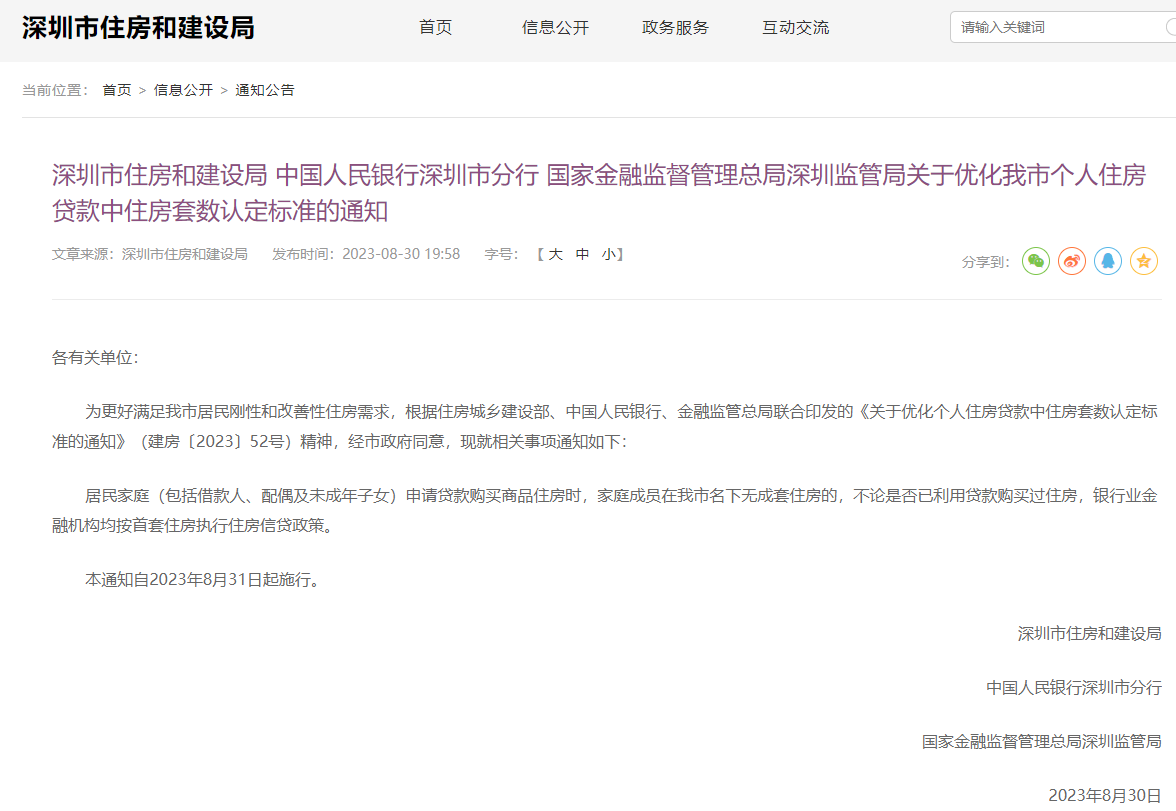Share to Qzone via star icon
Image resolution: width=1176 pixels, height=811 pixels.
click(1144, 261)
